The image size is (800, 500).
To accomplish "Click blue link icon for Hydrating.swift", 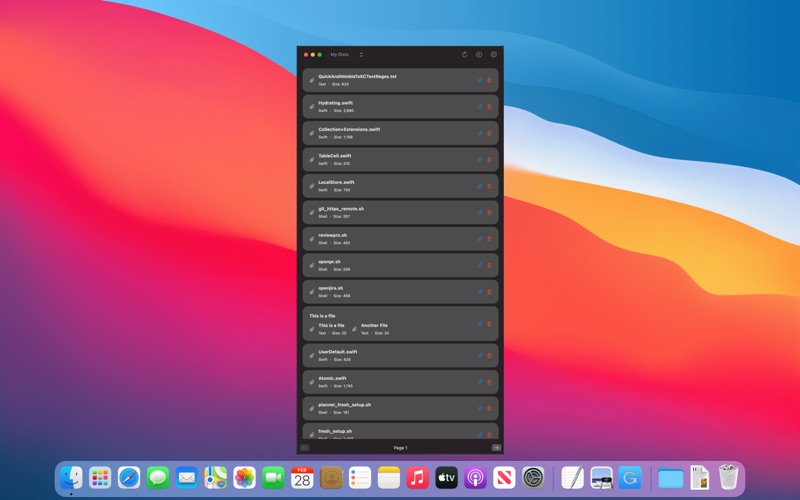I will (x=480, y=107).
